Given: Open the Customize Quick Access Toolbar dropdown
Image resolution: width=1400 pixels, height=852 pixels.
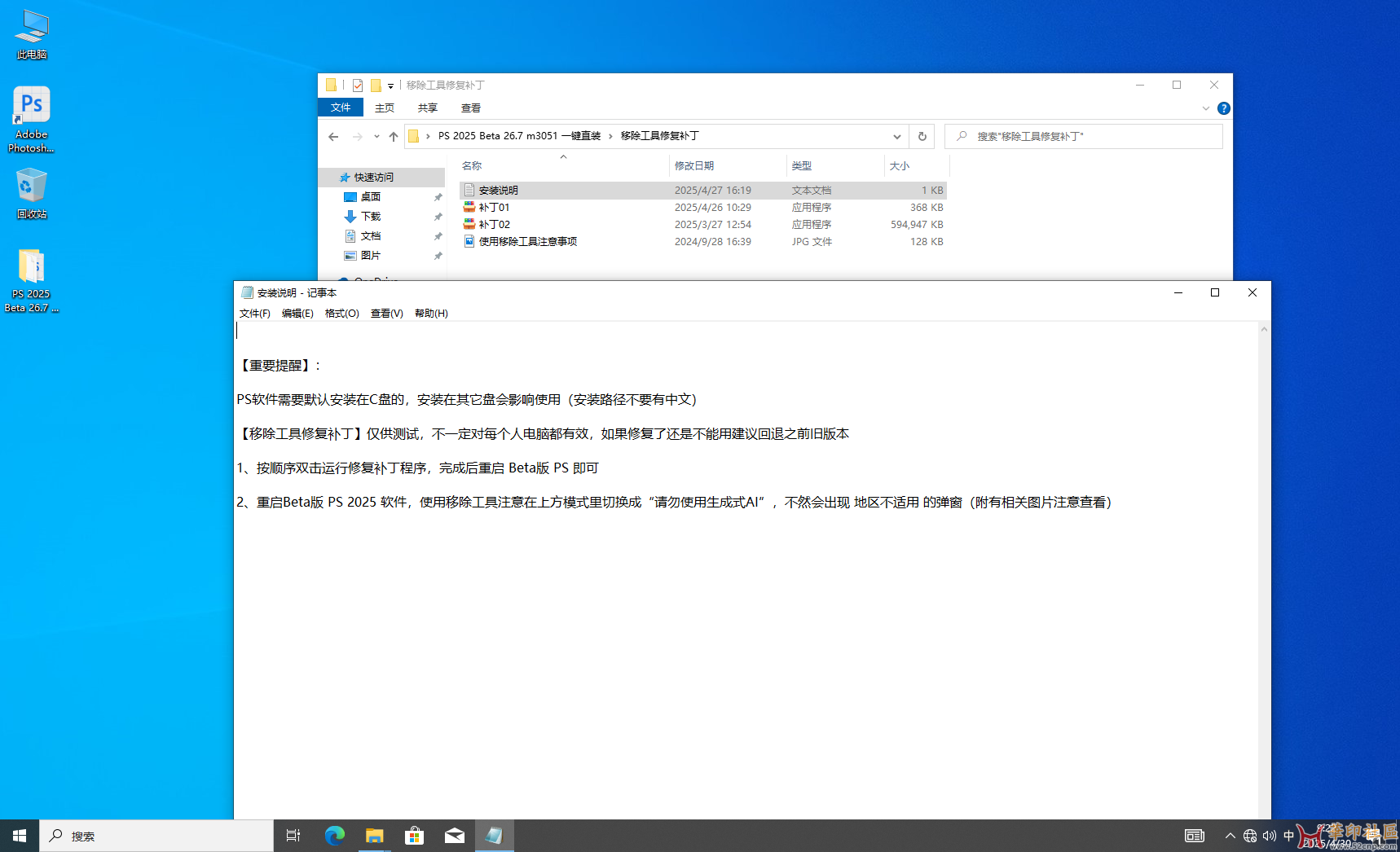Looking at the screenshot, I should (x=391, y=86).
